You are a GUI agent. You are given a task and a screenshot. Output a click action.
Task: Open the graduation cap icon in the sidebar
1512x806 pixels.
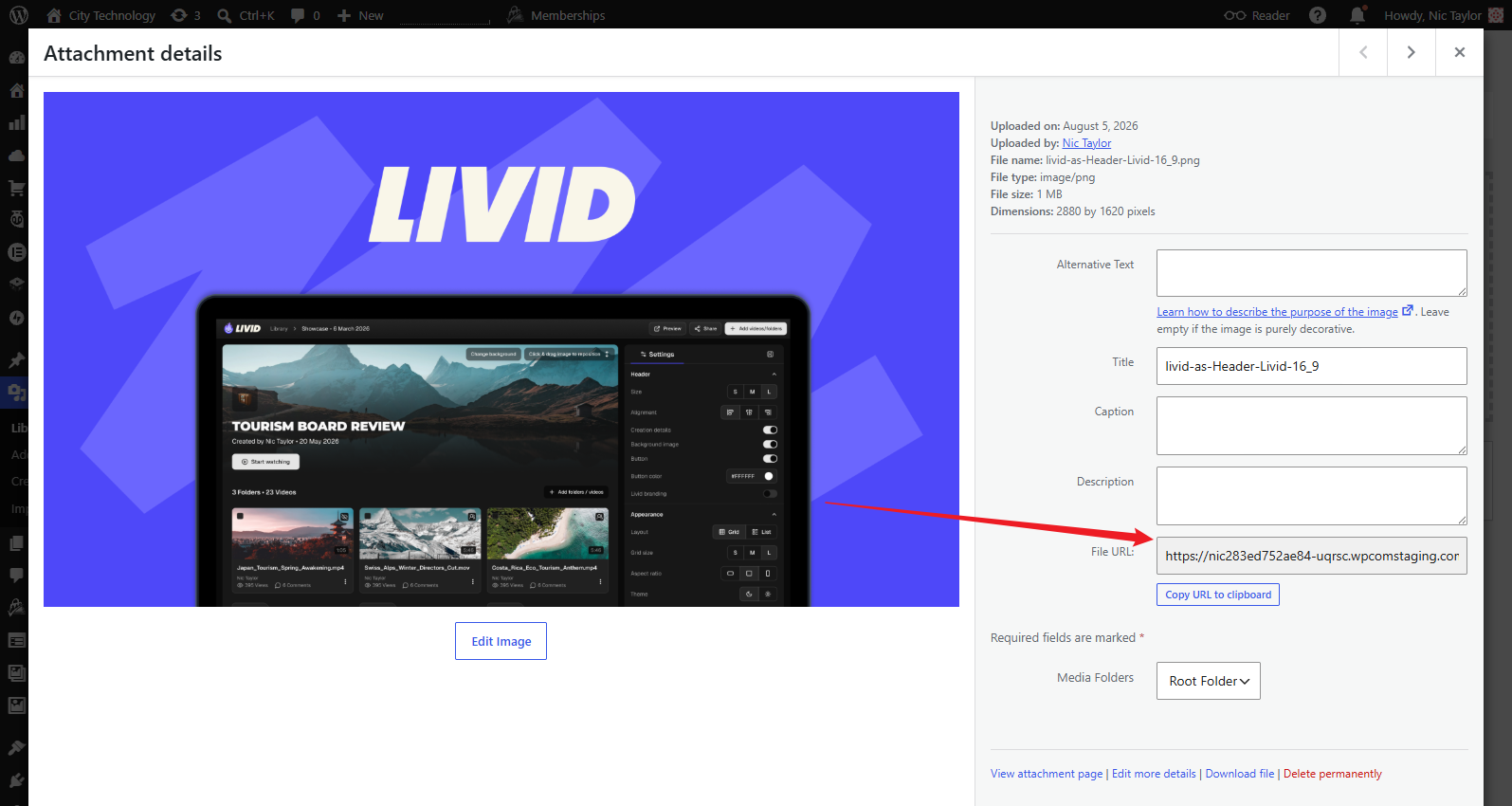click(16, 284)
